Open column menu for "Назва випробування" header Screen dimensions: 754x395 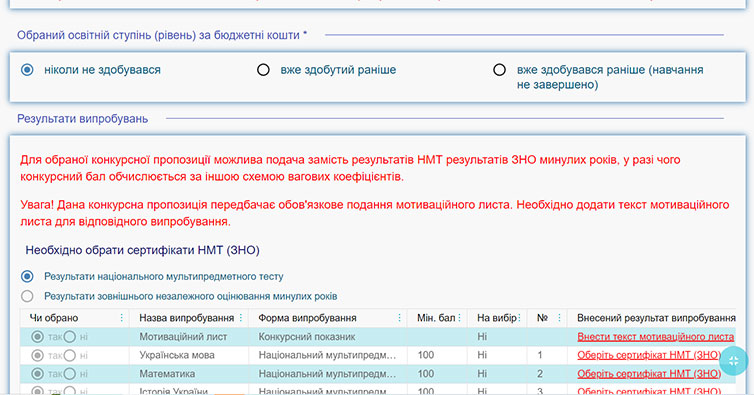coord(241,318)
